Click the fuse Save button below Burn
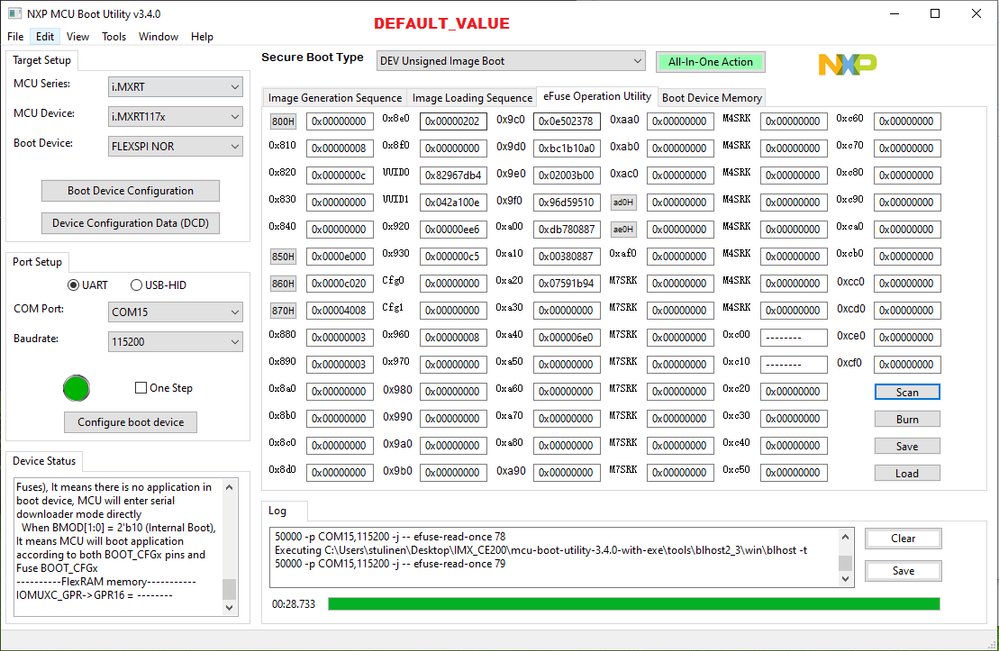Screen dimensions: 999x651 [x=907, y=447]
